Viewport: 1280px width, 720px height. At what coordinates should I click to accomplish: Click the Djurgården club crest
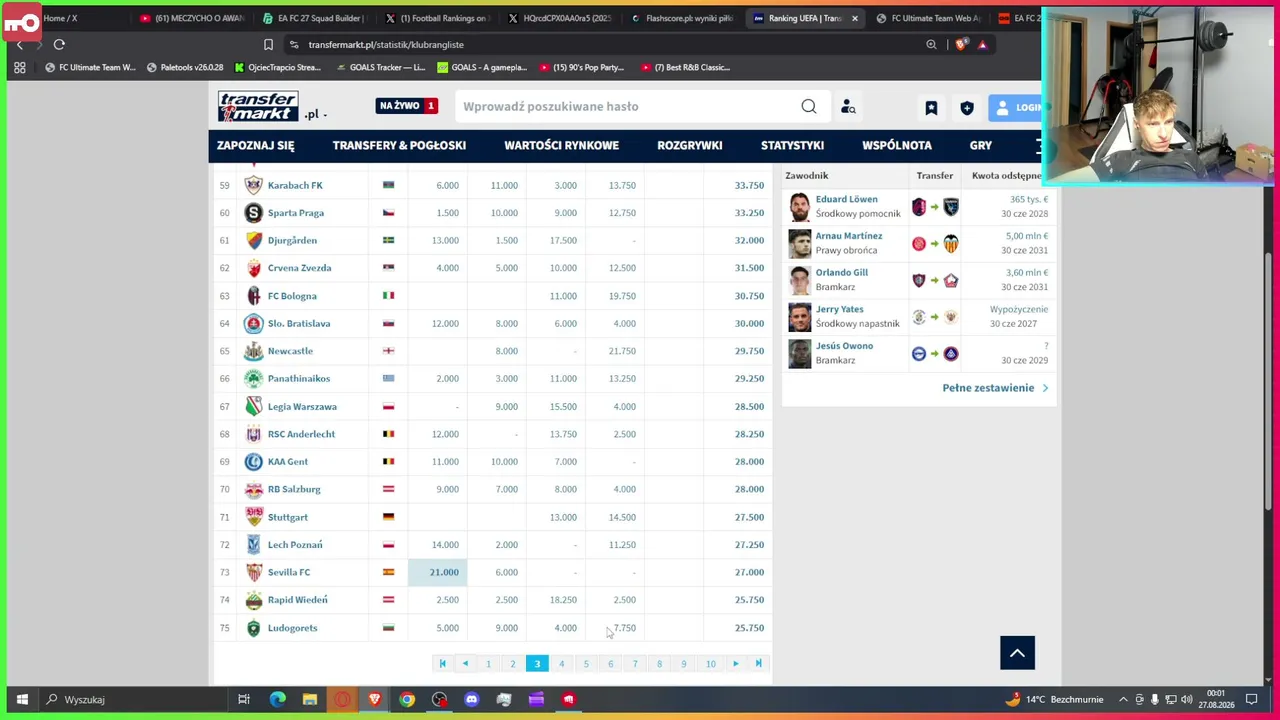tap(253, 240)
